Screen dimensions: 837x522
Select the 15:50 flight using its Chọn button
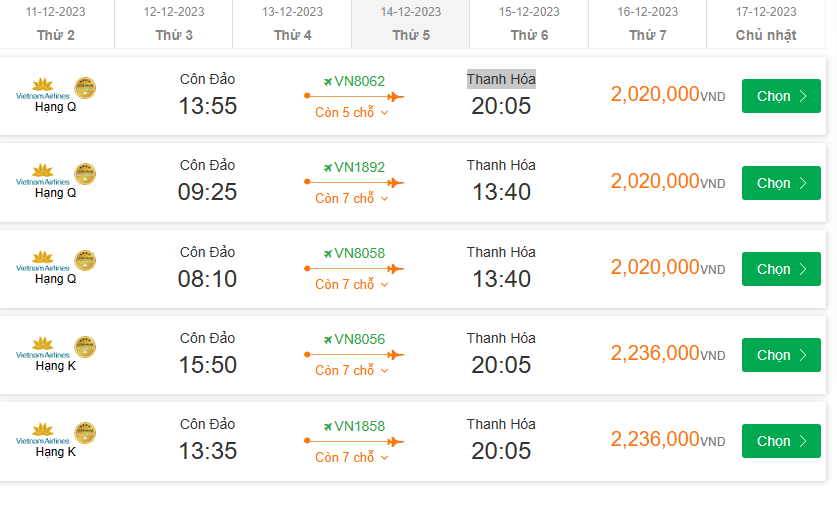tap(781, 355)
